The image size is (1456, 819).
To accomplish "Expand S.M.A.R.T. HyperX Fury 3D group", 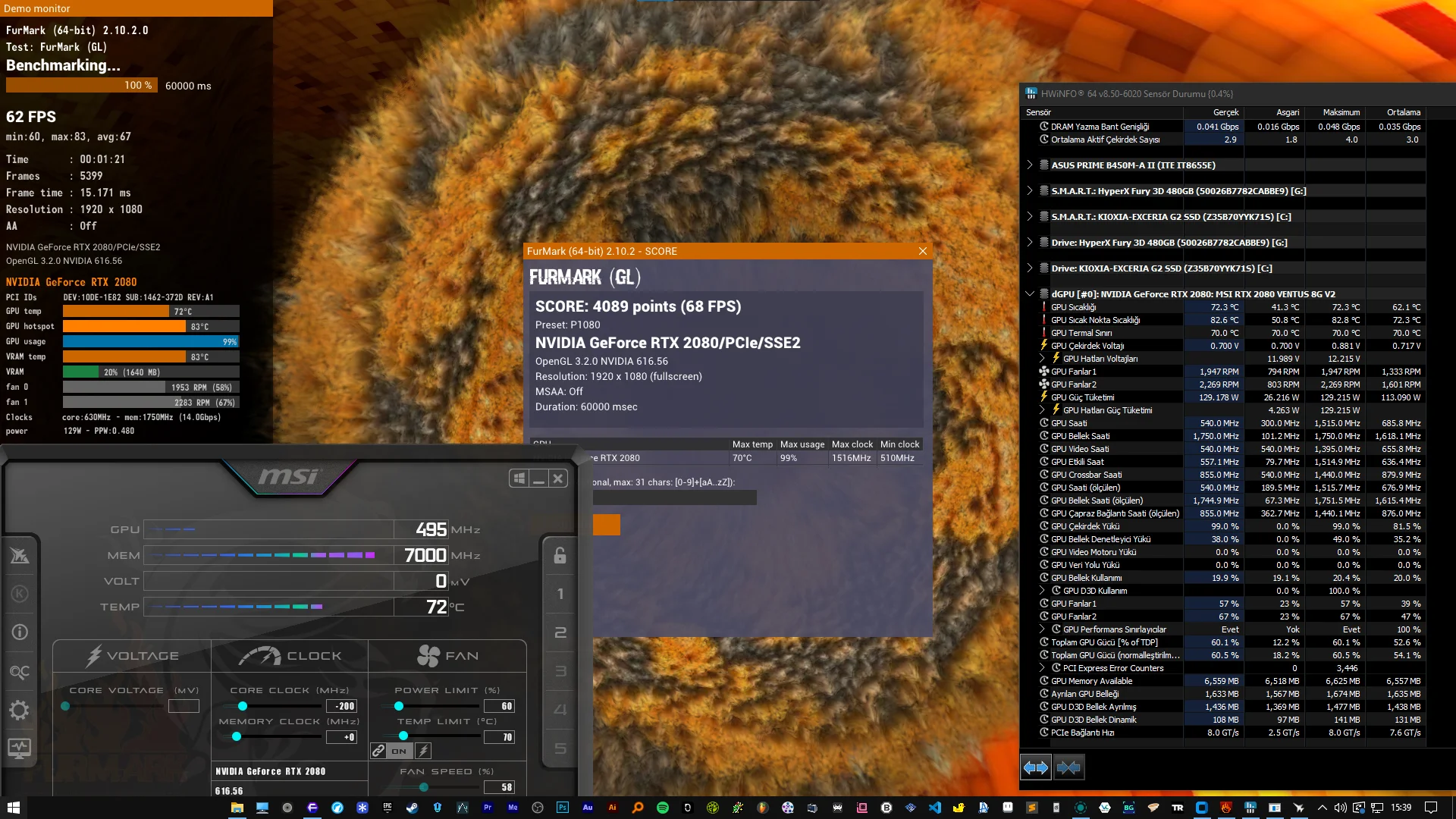I will pos(1029,190).
